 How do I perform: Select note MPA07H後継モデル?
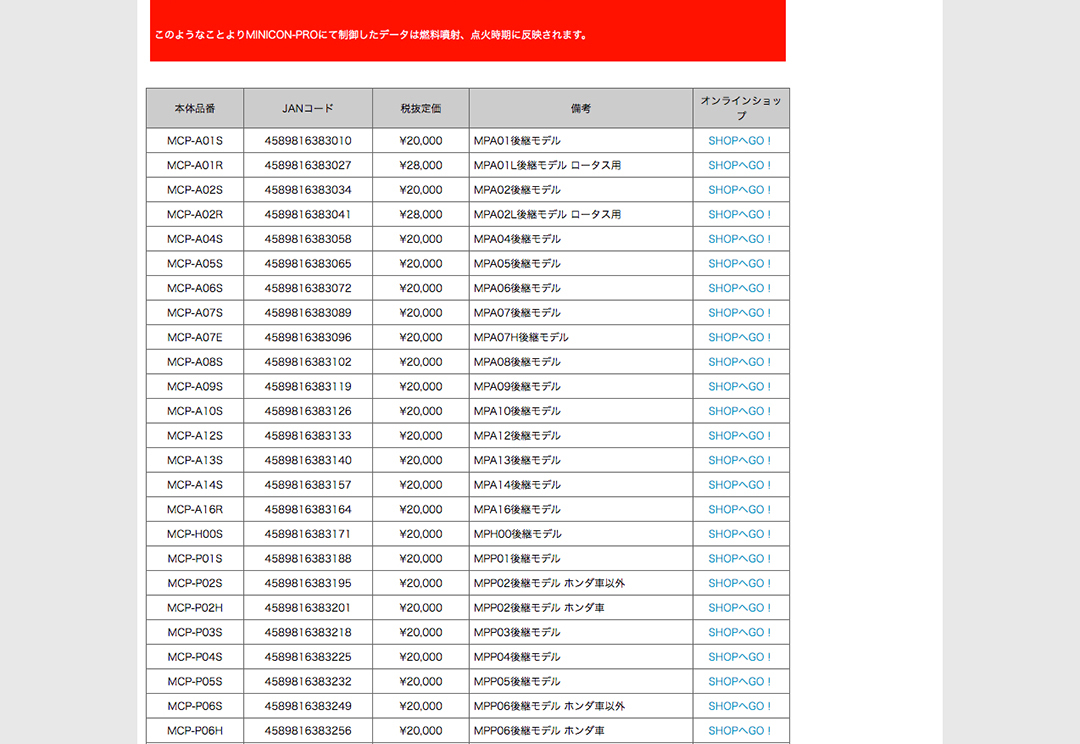pyautogui.click(x=521, y=338)
